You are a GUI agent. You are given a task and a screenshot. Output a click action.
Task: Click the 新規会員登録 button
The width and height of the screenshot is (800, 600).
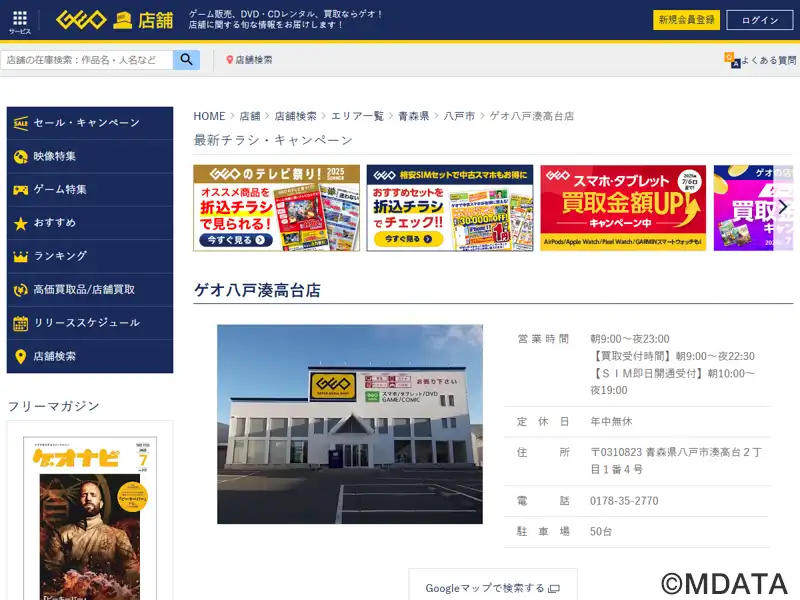pos(686,20)
